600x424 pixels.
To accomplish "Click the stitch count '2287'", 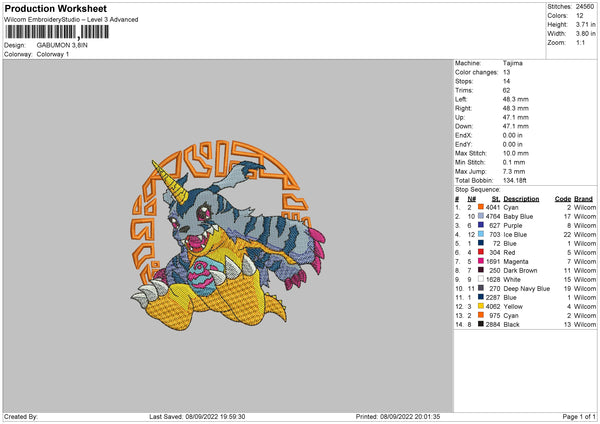I will tap(493, 297).
